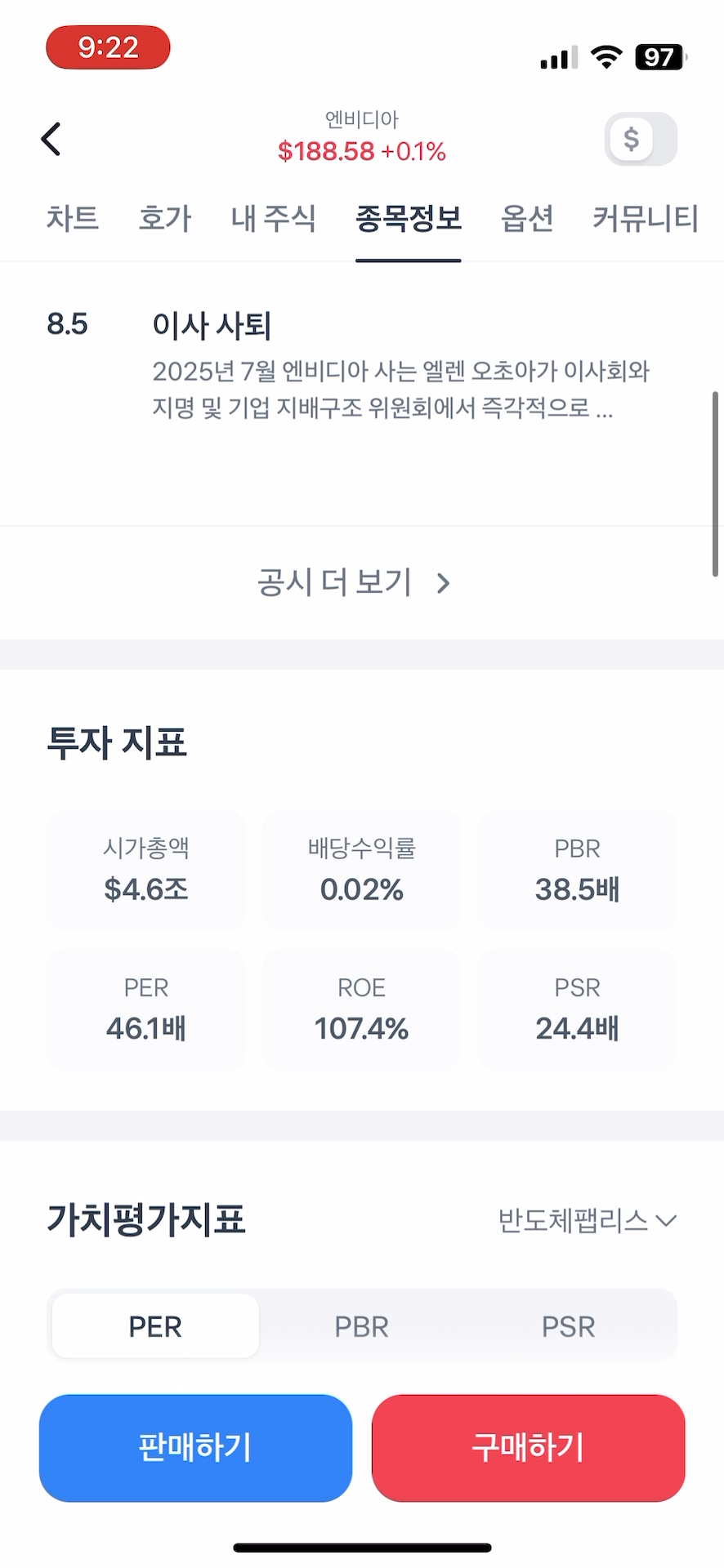This screenshot has height=1568, width=724.
Task: Expand the 반도체팹리스 sector dropdown
Action: tap(587, 1220)
